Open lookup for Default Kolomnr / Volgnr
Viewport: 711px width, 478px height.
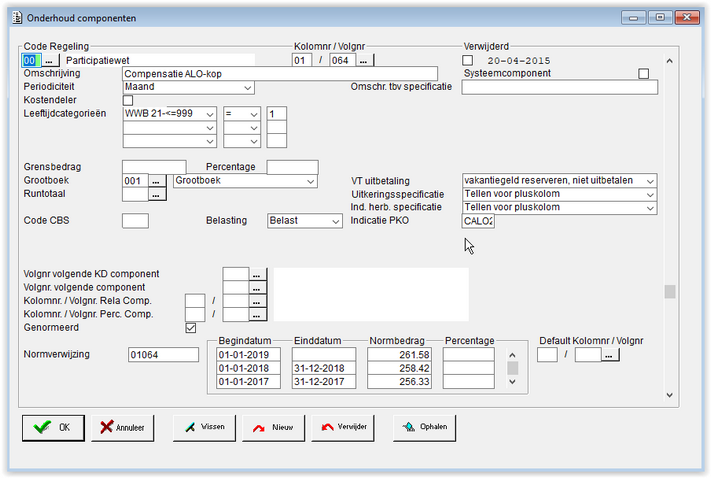coord(609,355)
